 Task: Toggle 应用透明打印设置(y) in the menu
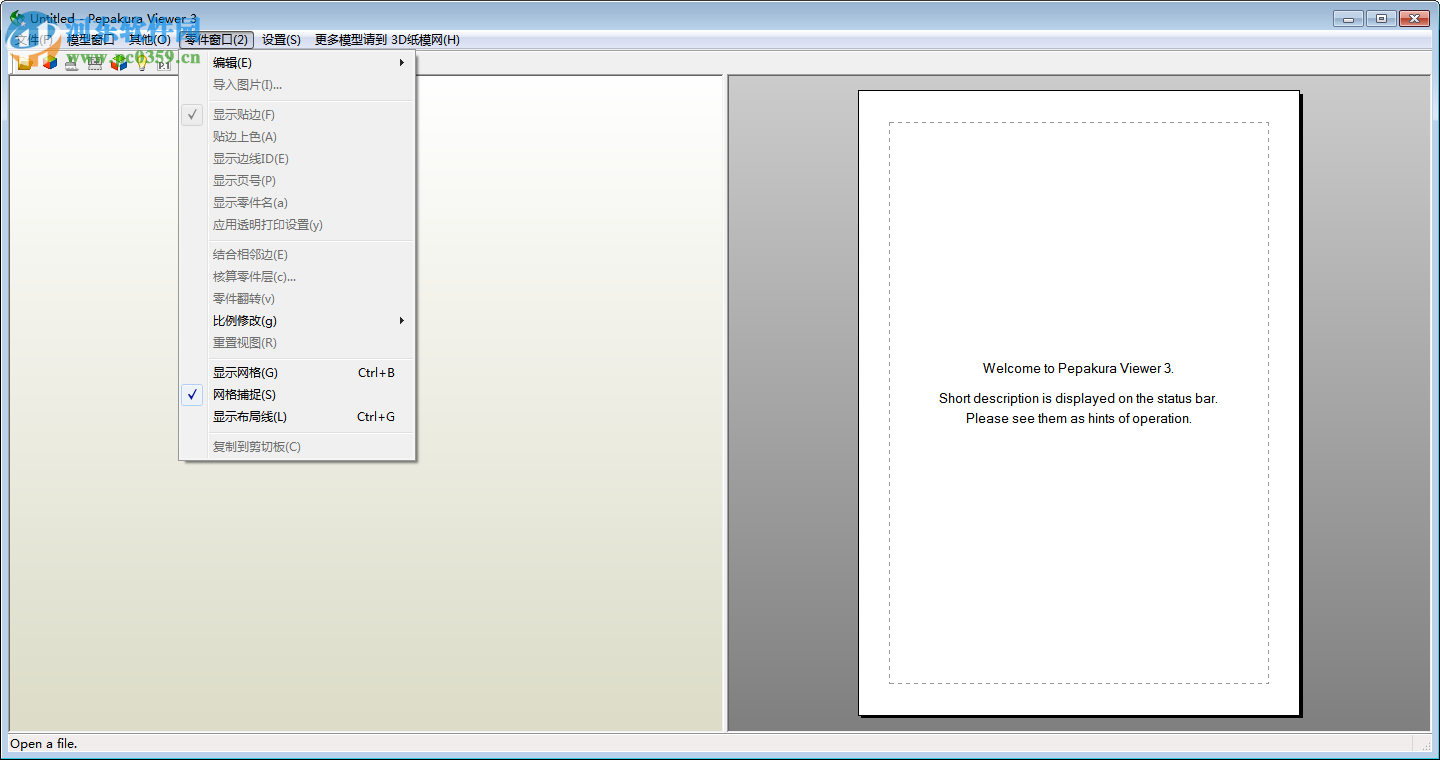[297, 225]
